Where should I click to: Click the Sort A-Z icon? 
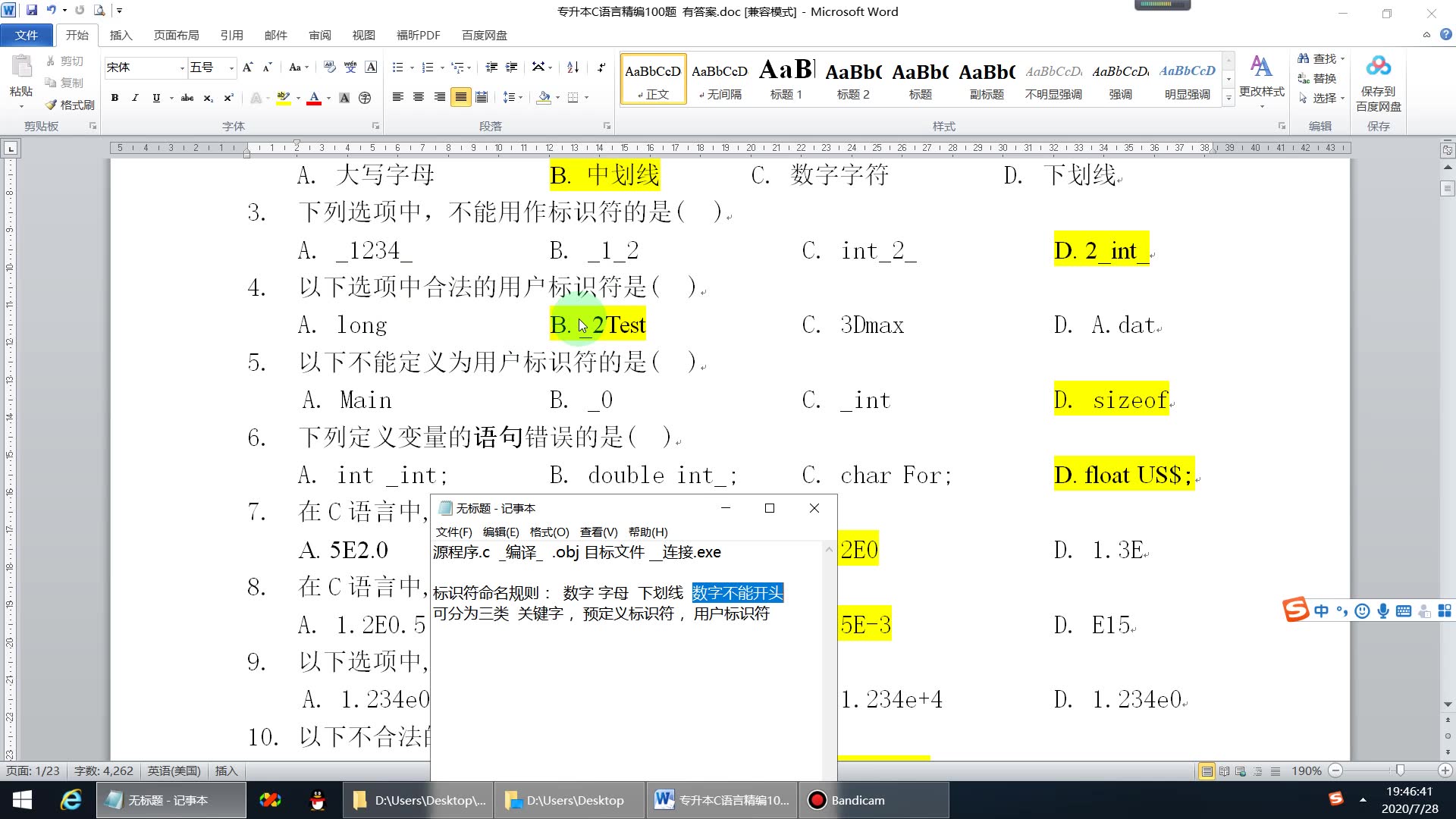[x=573, y=67]
